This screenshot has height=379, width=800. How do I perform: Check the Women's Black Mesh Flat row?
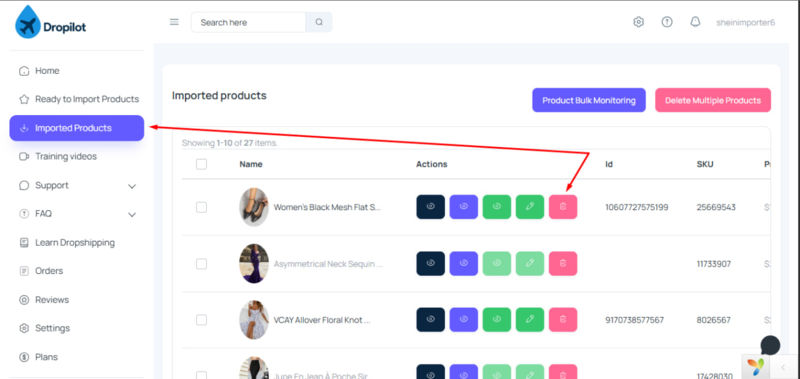click(202, 207)
